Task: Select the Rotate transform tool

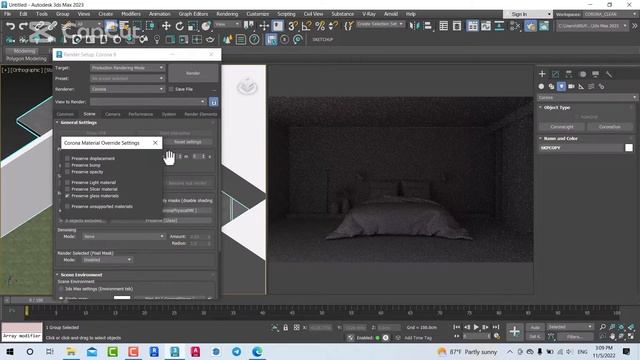Action: click(180, 26)
